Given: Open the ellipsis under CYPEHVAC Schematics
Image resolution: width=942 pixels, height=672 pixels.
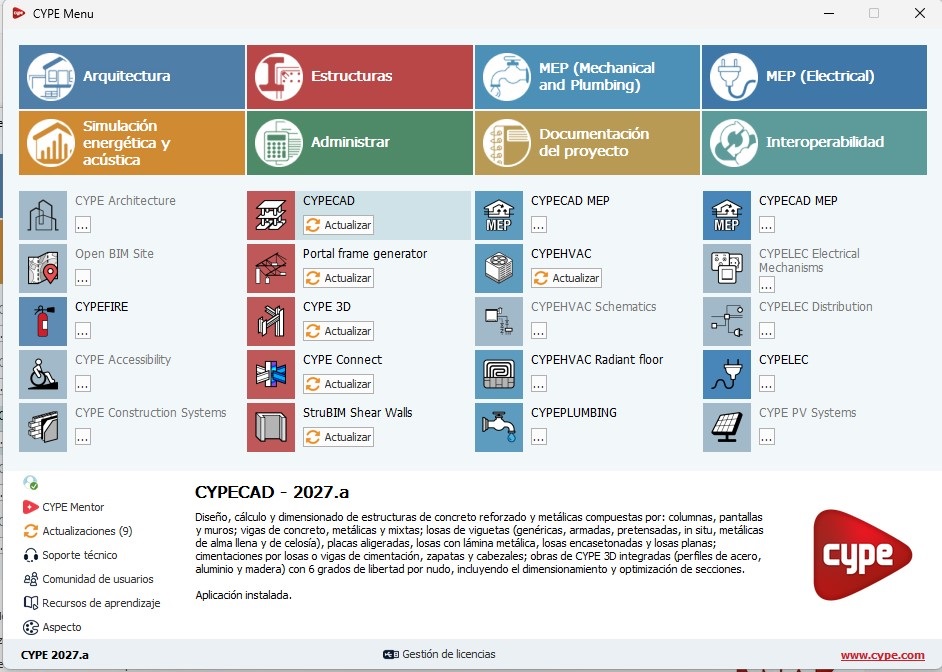Looking at the screenshot, I should (539, 331).
